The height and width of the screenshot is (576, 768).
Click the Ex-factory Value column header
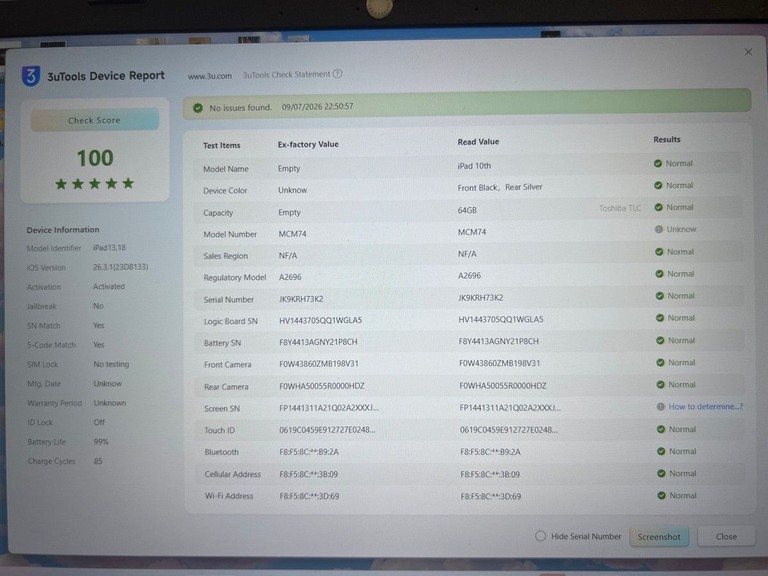click(x=308, y=144)
